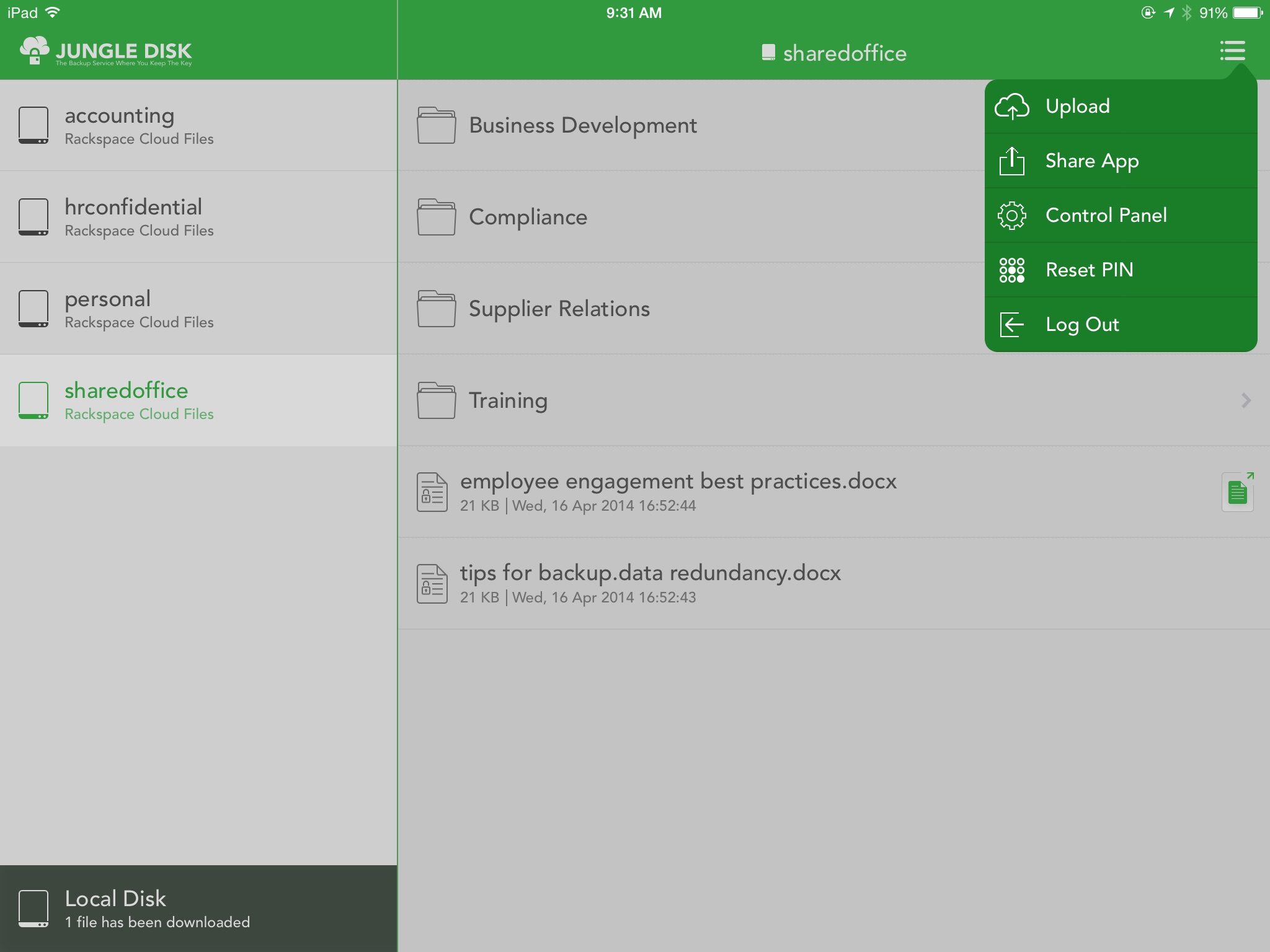Click the Reset PIN keypad icon
Screen dimensions: 1270x952
point(1011,270)
